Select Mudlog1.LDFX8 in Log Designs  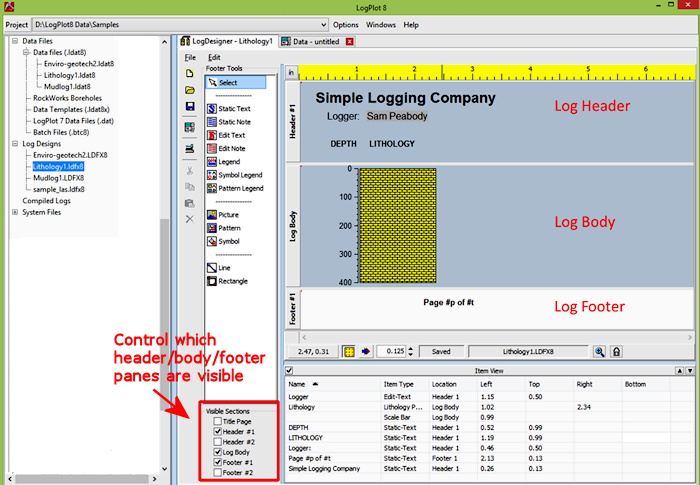pos(57,178)
